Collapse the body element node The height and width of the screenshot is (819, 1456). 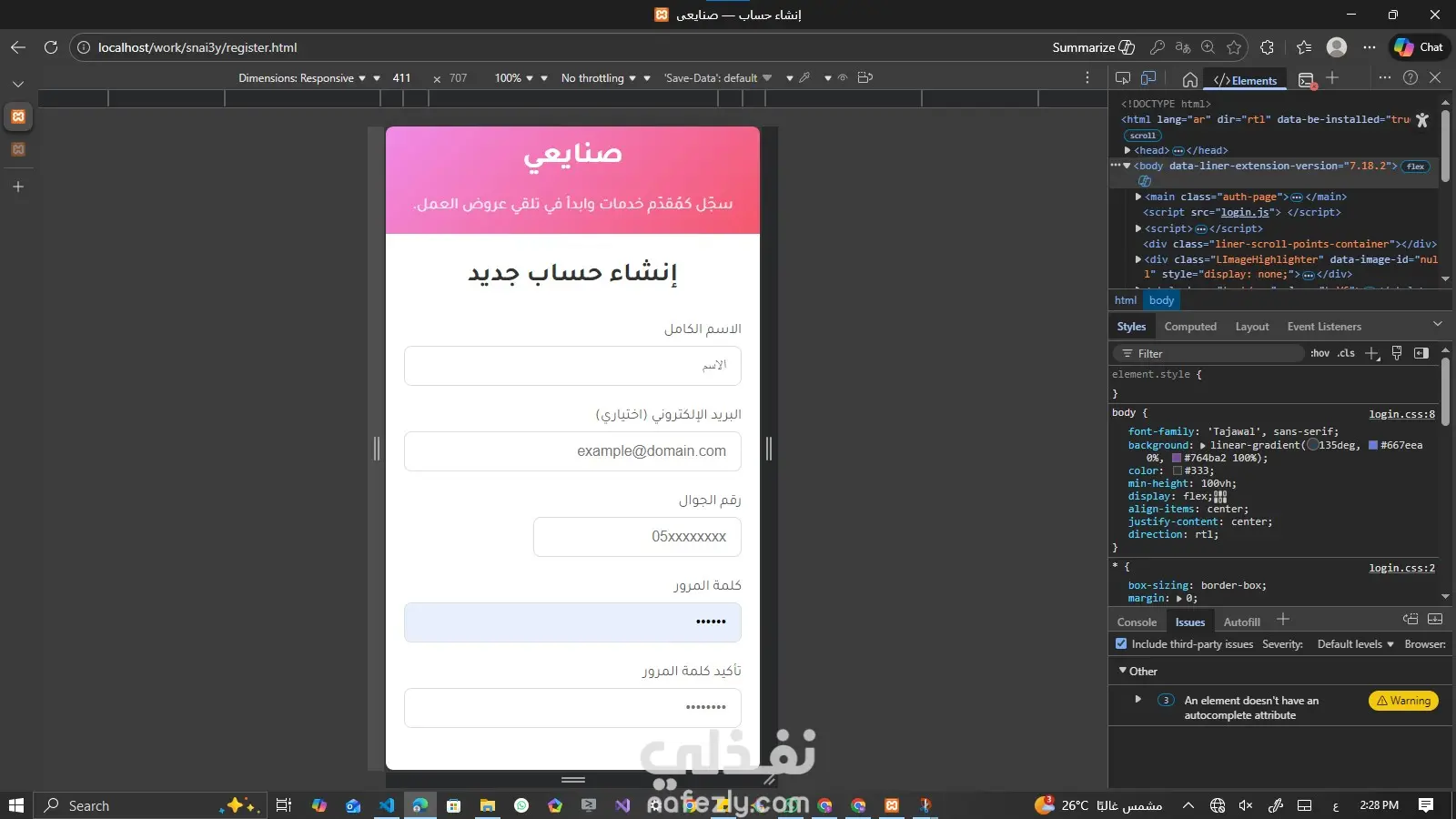(1127, 166)
